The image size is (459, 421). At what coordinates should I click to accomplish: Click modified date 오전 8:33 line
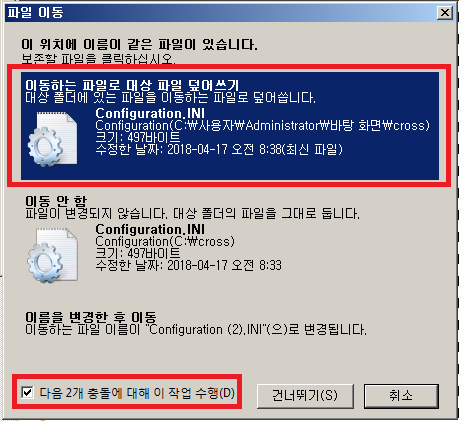click(x=188, y=266)
